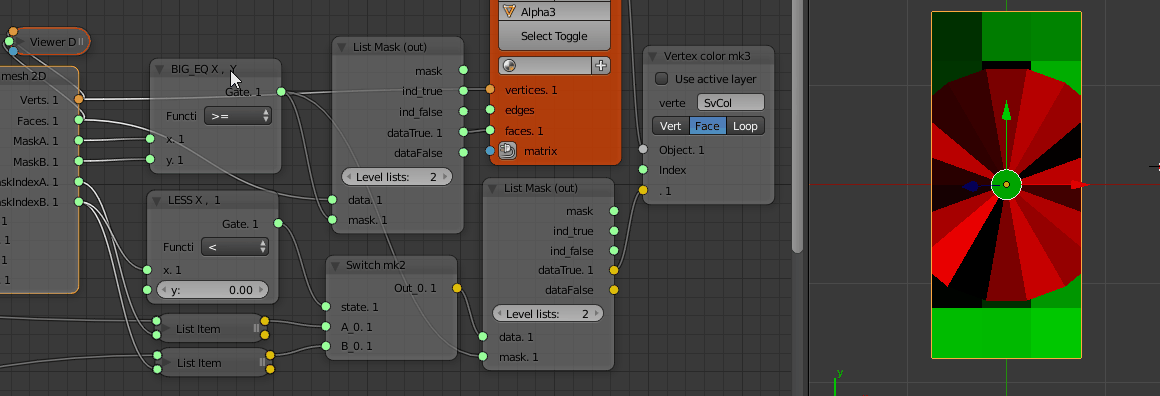Click Level lists field in List Mask beside Switch mk2
This screenshot has width=1160, height=396.
click(547, 314)
